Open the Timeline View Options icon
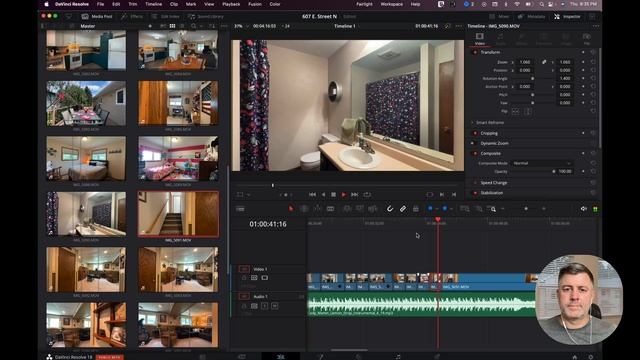This screenshot has width=640, height=360. (x=240, y=209)
